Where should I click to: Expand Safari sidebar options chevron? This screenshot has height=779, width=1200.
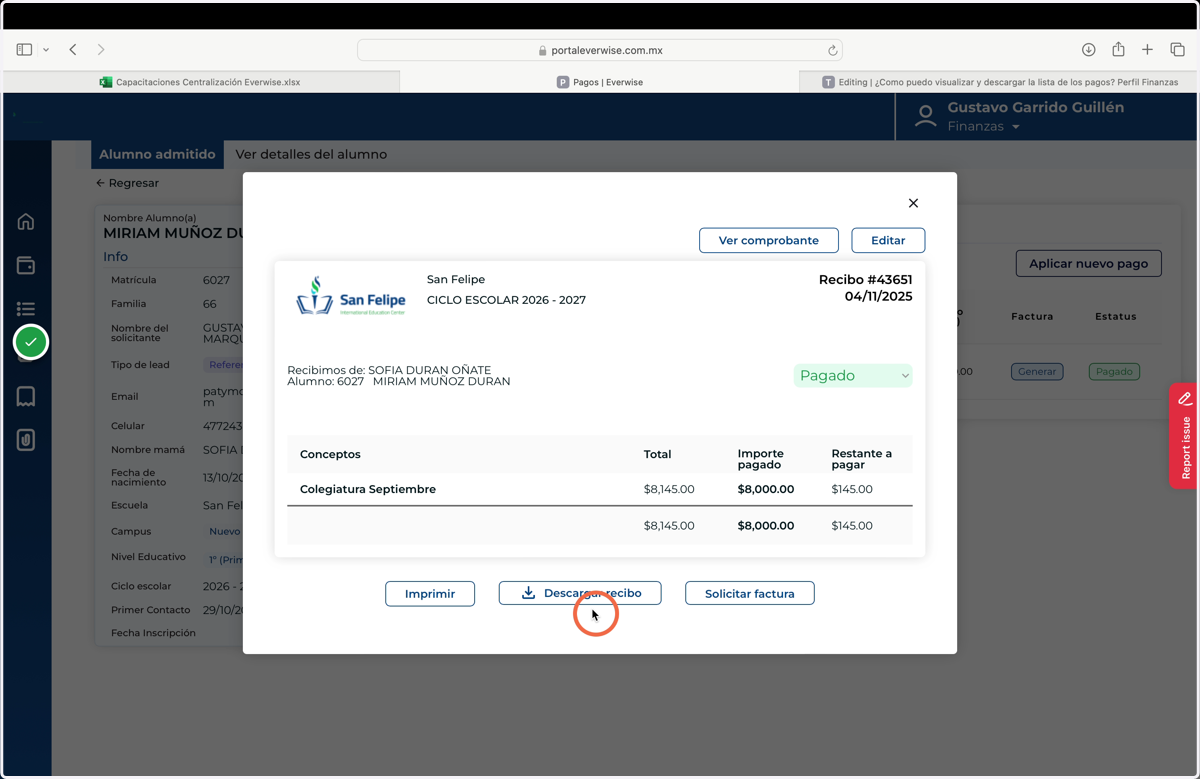(46, 50)
